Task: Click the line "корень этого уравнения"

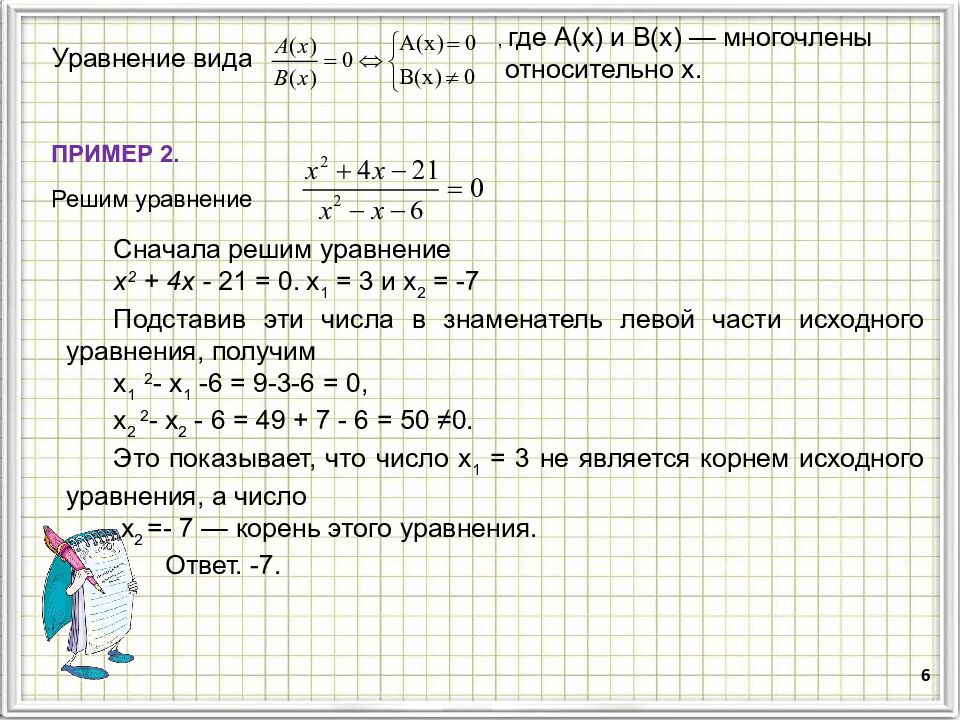Action: [x=330, y=529]
